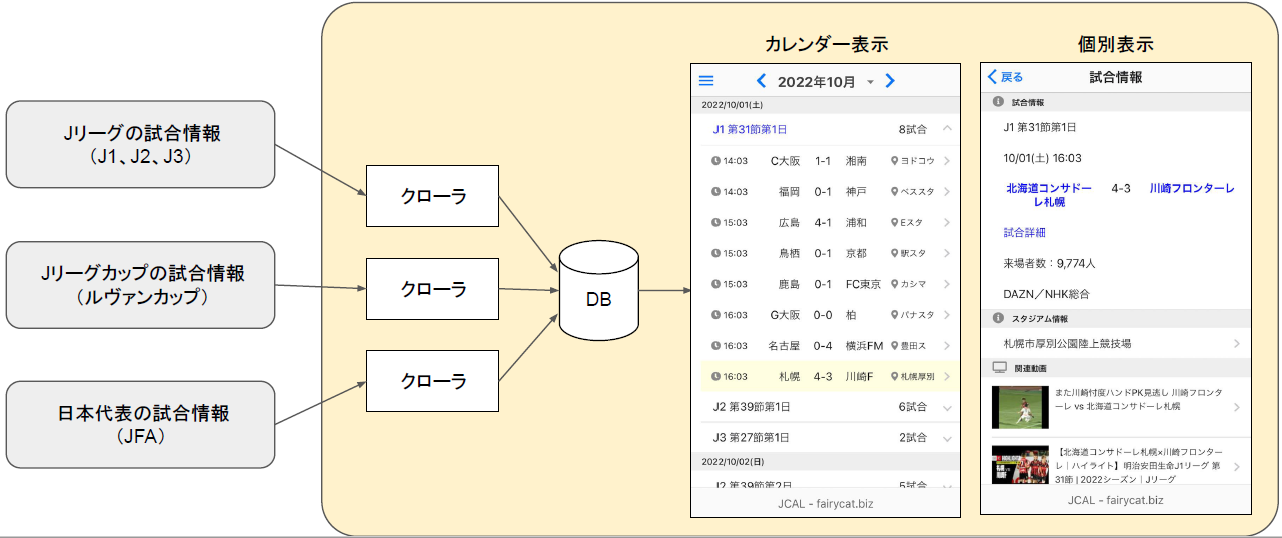The height and width of the screenshot is (538, 1282).
Task: Click the clock icon on 福岡 row
Action: [x=715, y=191]
